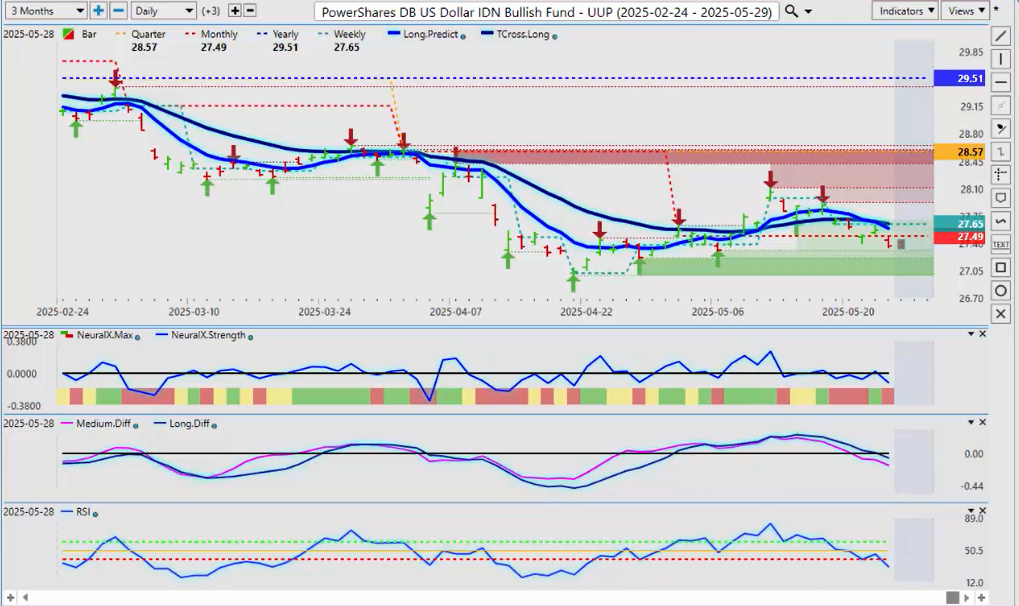
Task: Click the blue plus zoom-in button
Action: (x=98, y=11)
